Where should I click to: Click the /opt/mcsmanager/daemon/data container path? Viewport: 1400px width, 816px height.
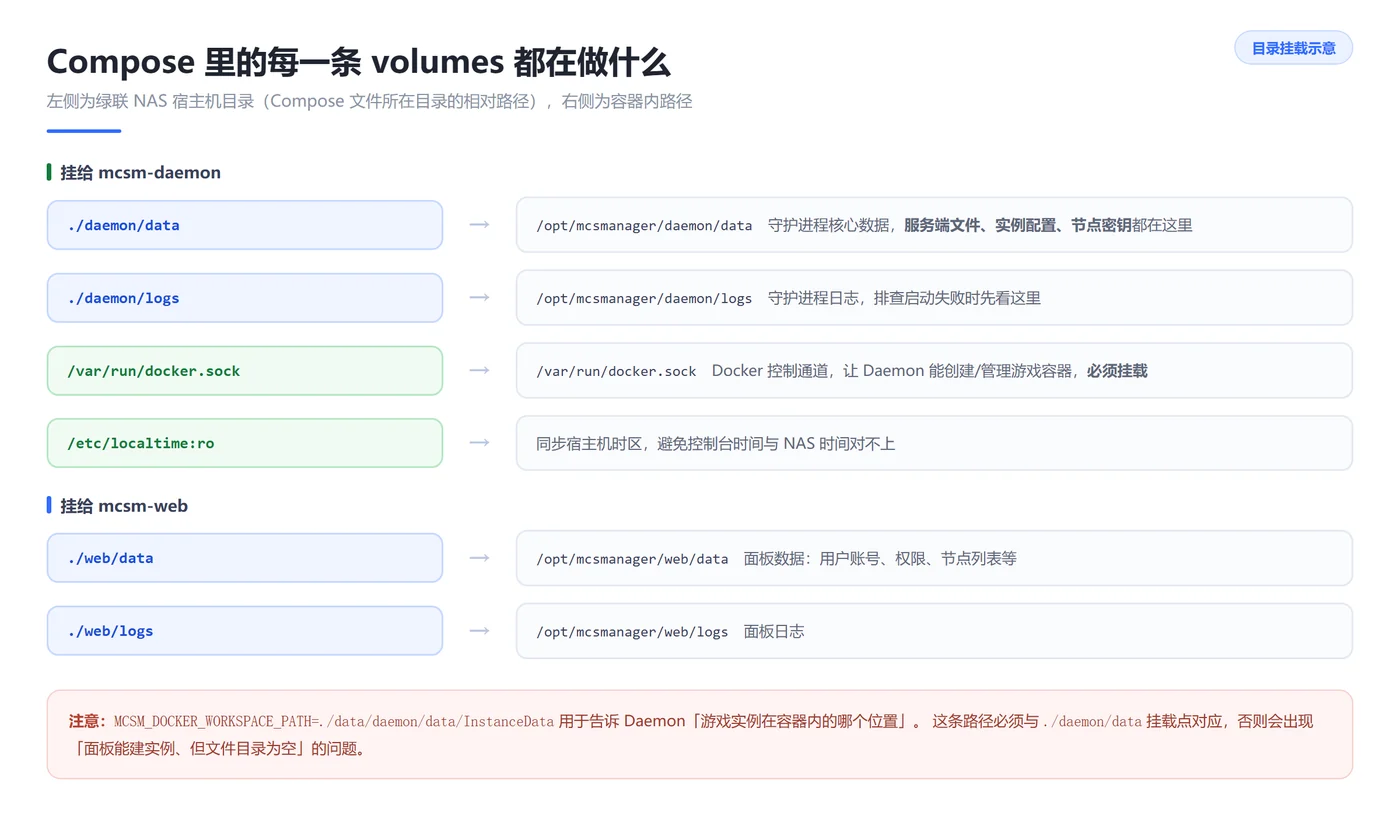(644, 226)
